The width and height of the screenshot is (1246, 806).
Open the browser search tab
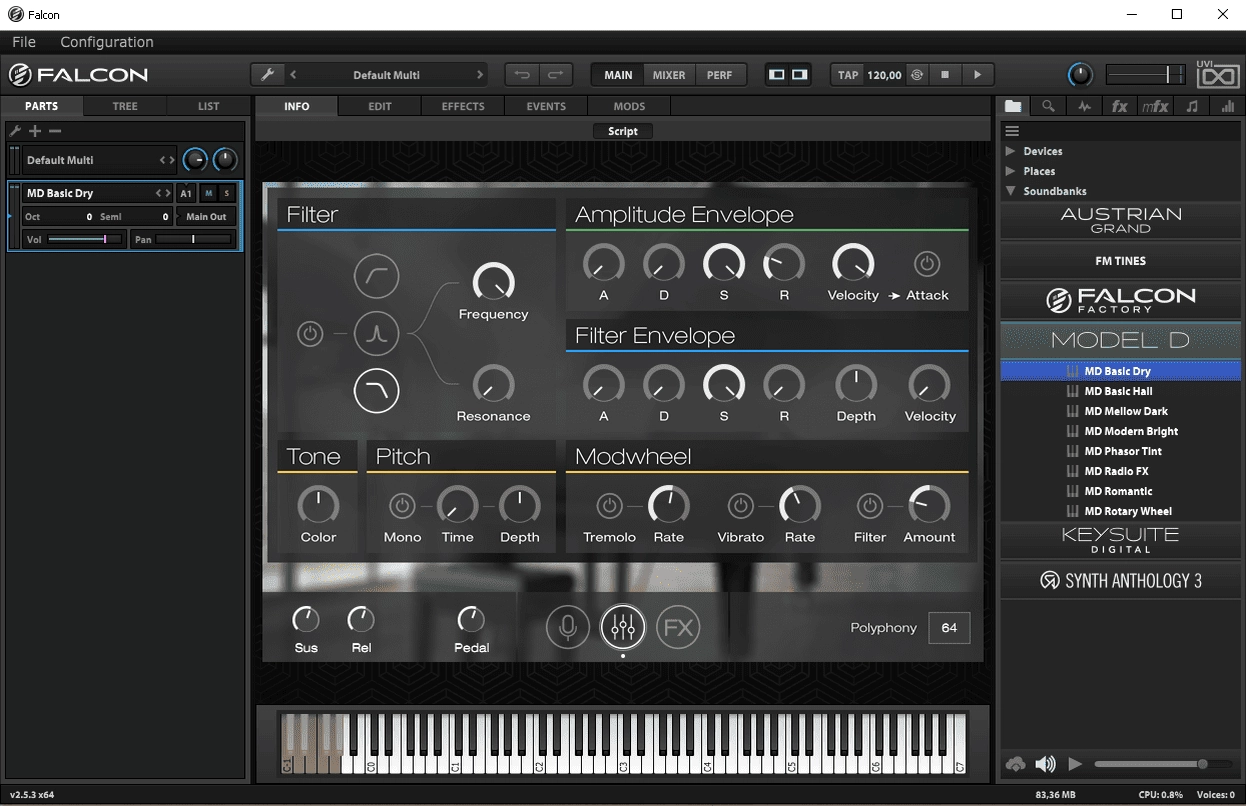(1048, 106)
